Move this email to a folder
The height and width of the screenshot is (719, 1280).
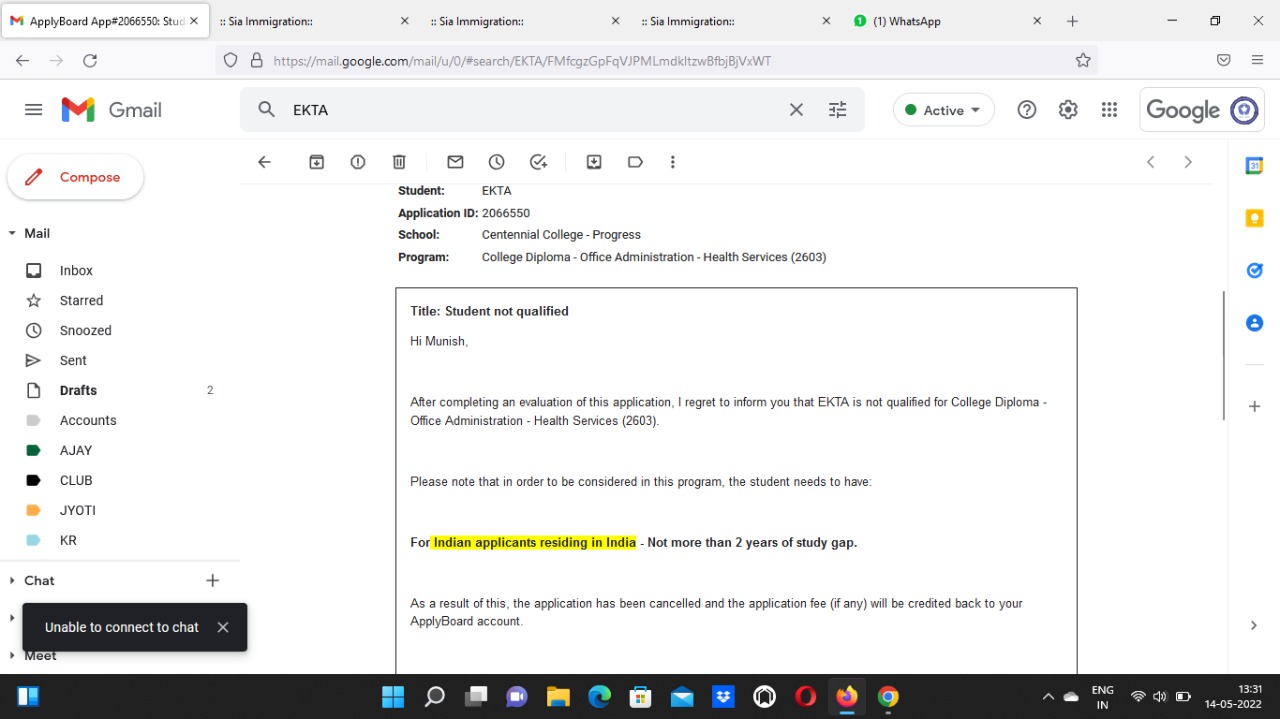[x=594, y=162]
